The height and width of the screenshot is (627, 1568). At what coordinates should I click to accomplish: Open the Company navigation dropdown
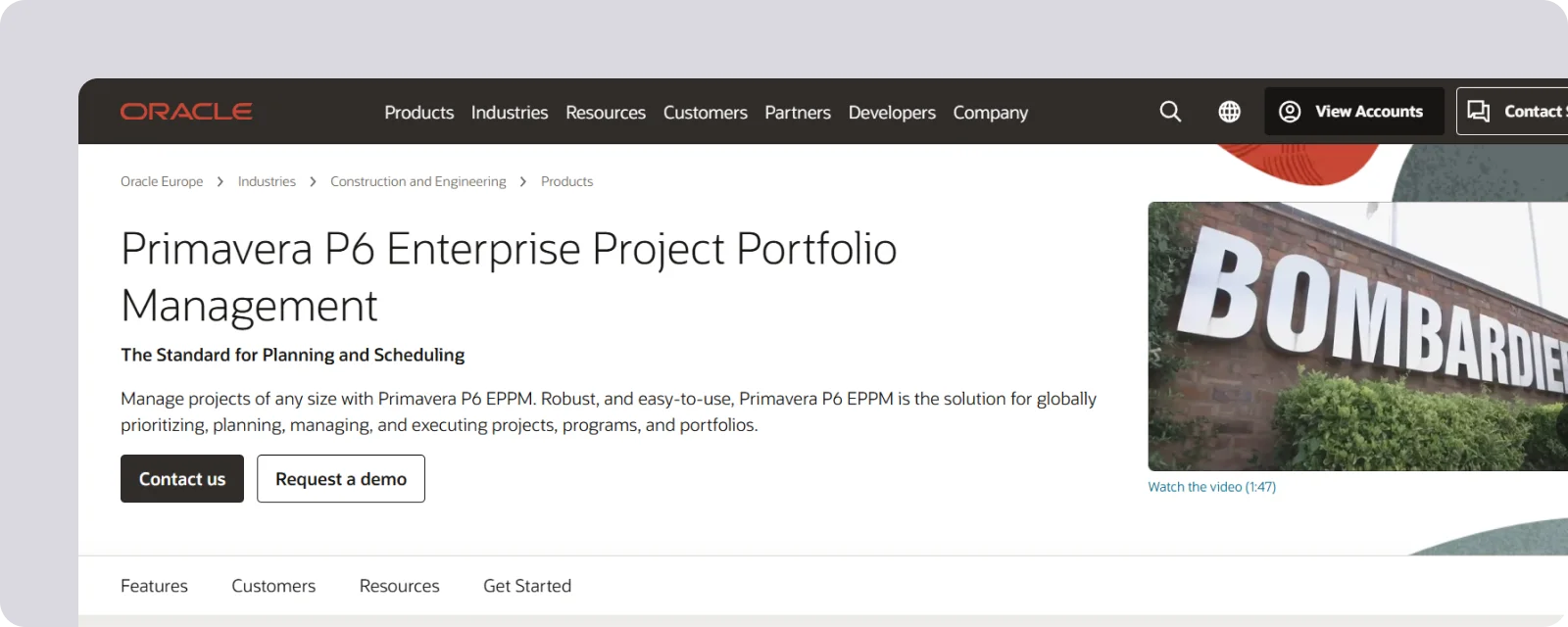(990, 112)
